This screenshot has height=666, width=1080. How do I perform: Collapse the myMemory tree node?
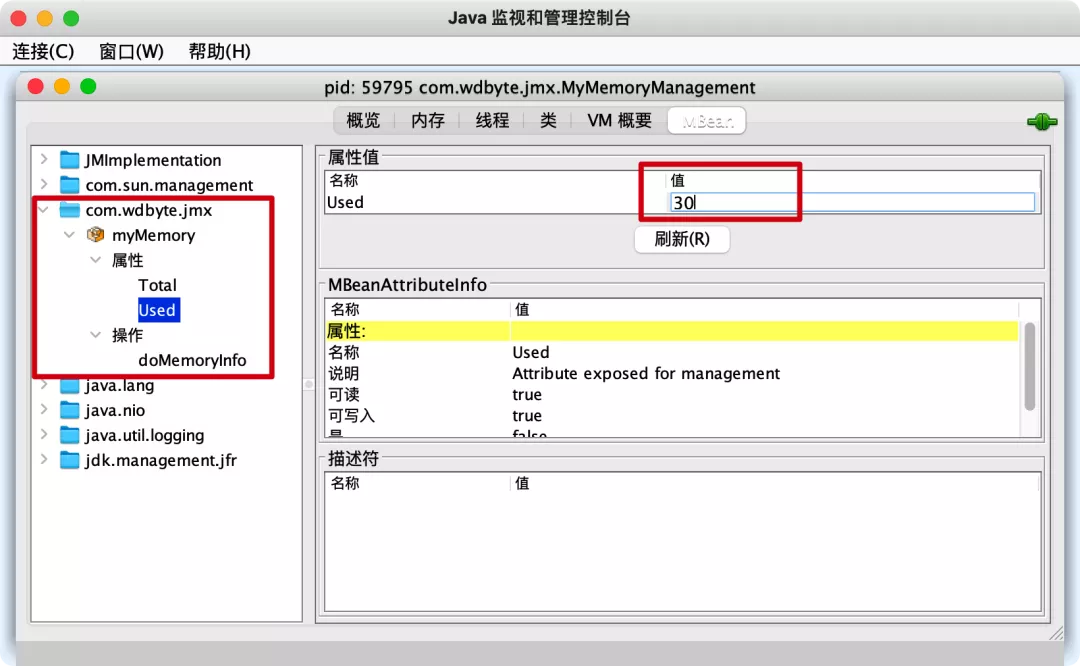click(70, 235)
